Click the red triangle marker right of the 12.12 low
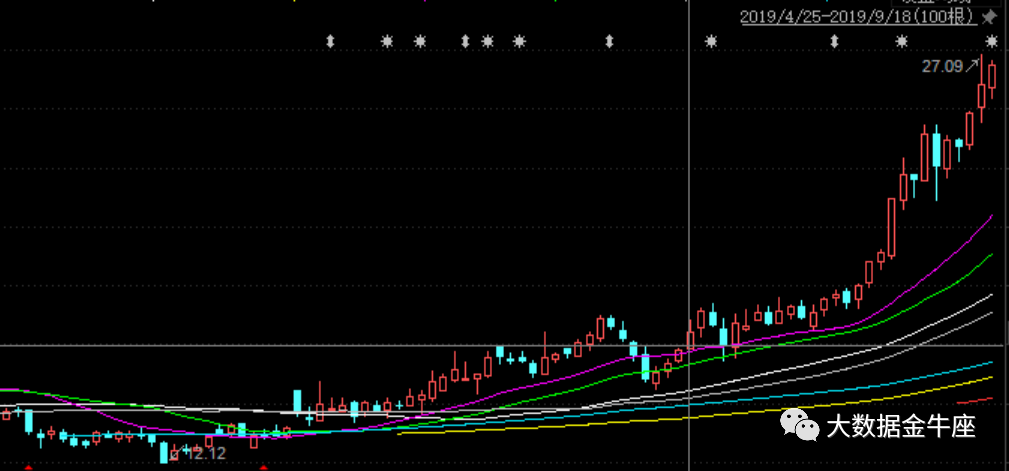This screenshot has width=1009, height=471. 263,468
